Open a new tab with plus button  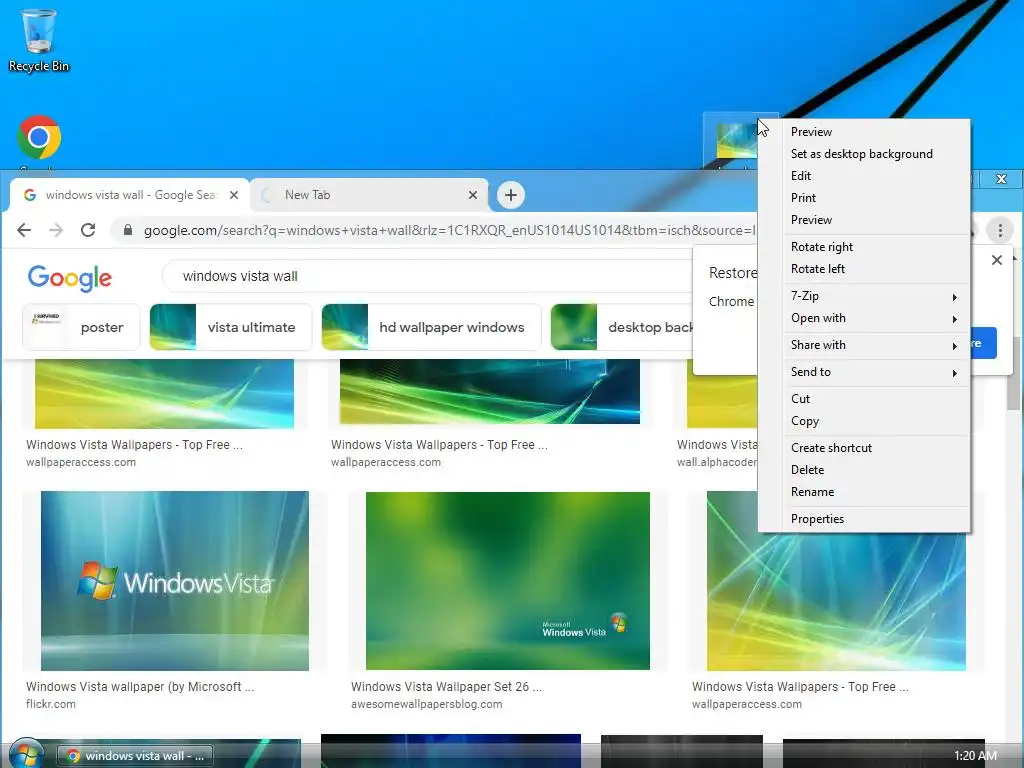click(x=511, y=195)
